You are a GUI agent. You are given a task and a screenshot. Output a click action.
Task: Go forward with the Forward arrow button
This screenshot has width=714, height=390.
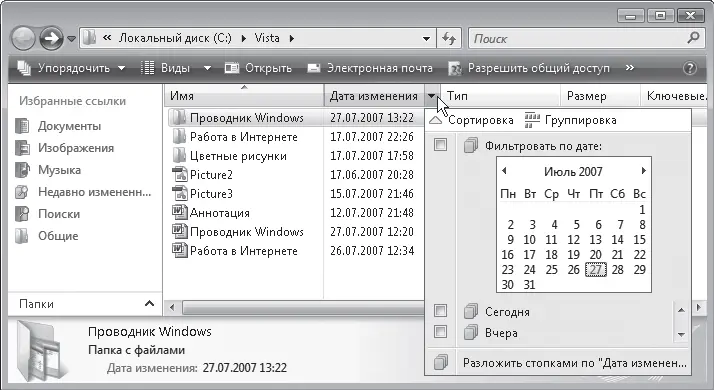pos(51,38)
